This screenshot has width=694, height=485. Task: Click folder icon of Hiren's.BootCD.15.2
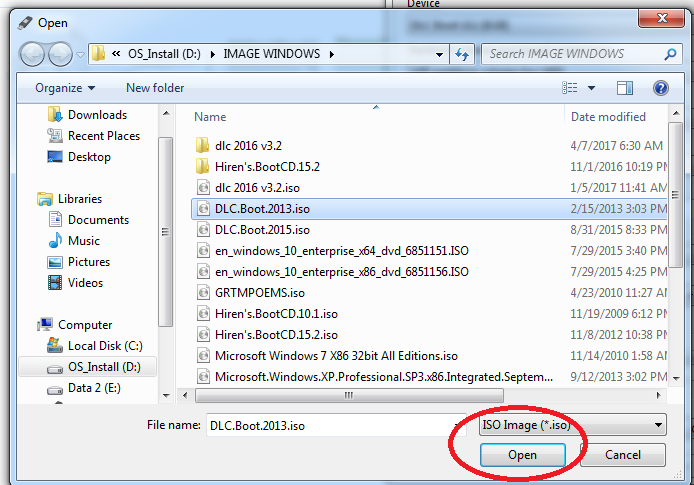[x=202, y=166]
